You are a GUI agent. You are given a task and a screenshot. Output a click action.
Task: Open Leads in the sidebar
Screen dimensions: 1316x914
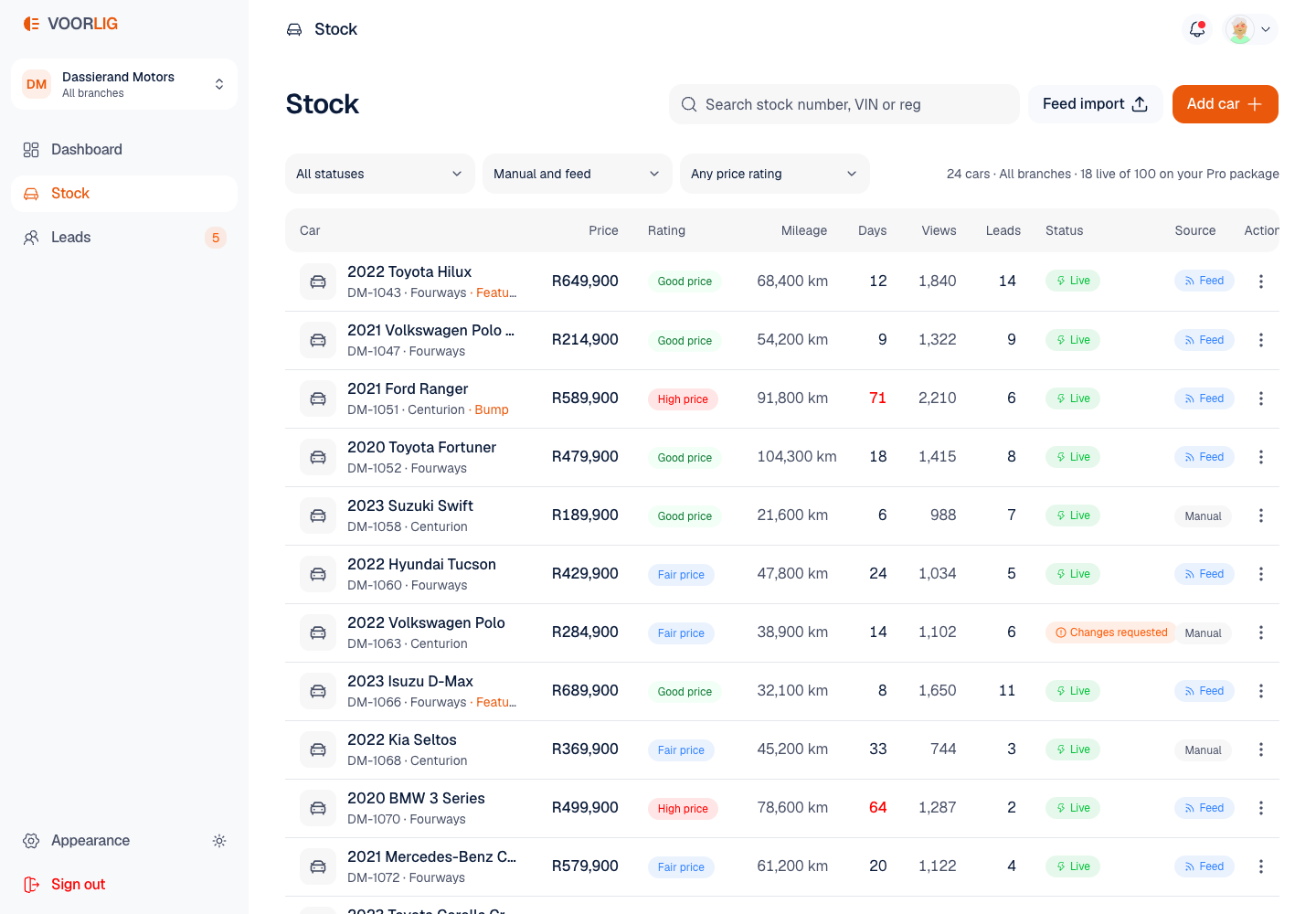(124, 238)
